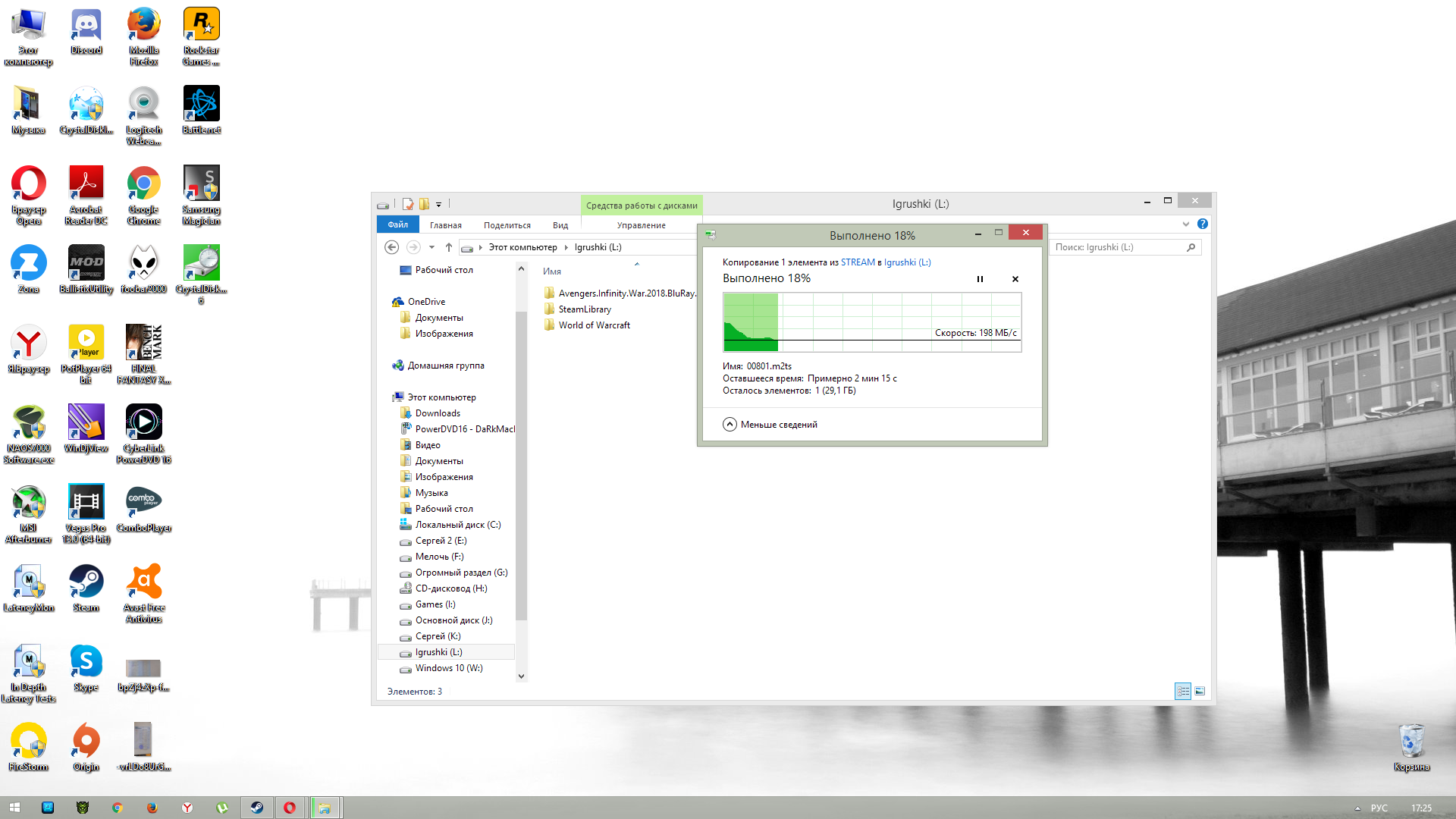Open the Igrushki (L:) destination link
Screen dimensions: 1456x819
907,262
